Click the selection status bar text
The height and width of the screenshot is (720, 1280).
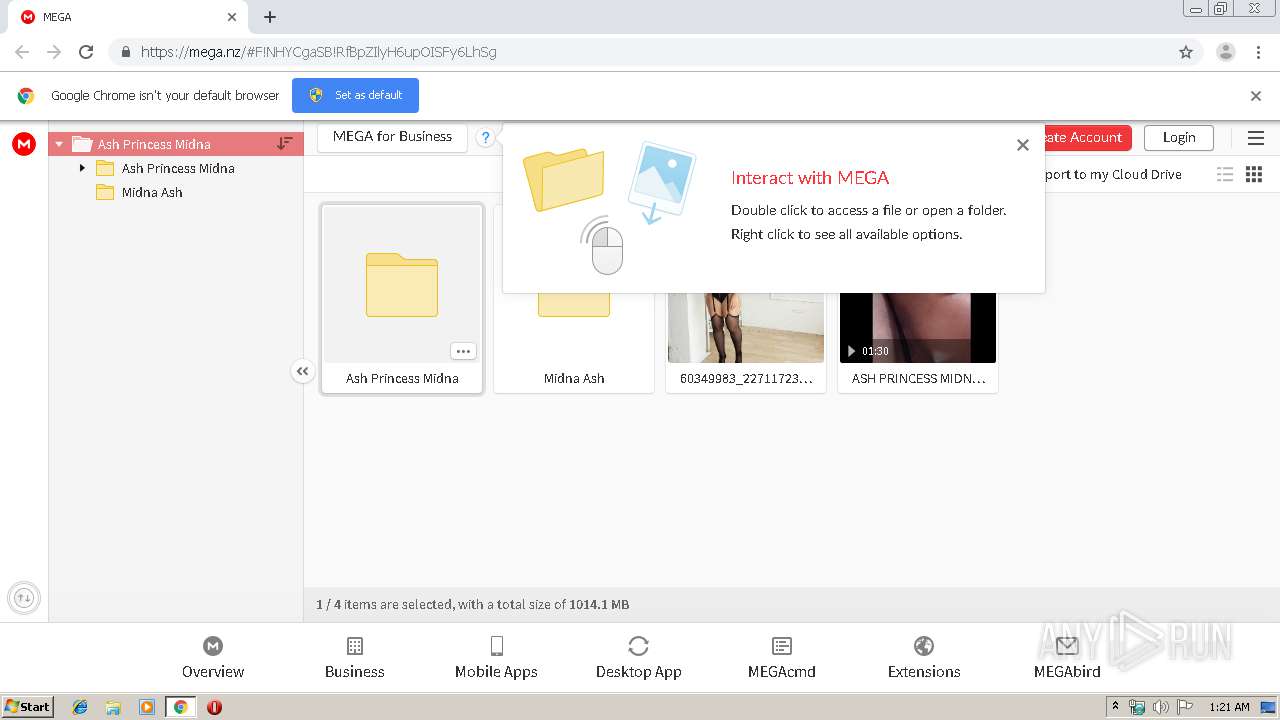473,605
